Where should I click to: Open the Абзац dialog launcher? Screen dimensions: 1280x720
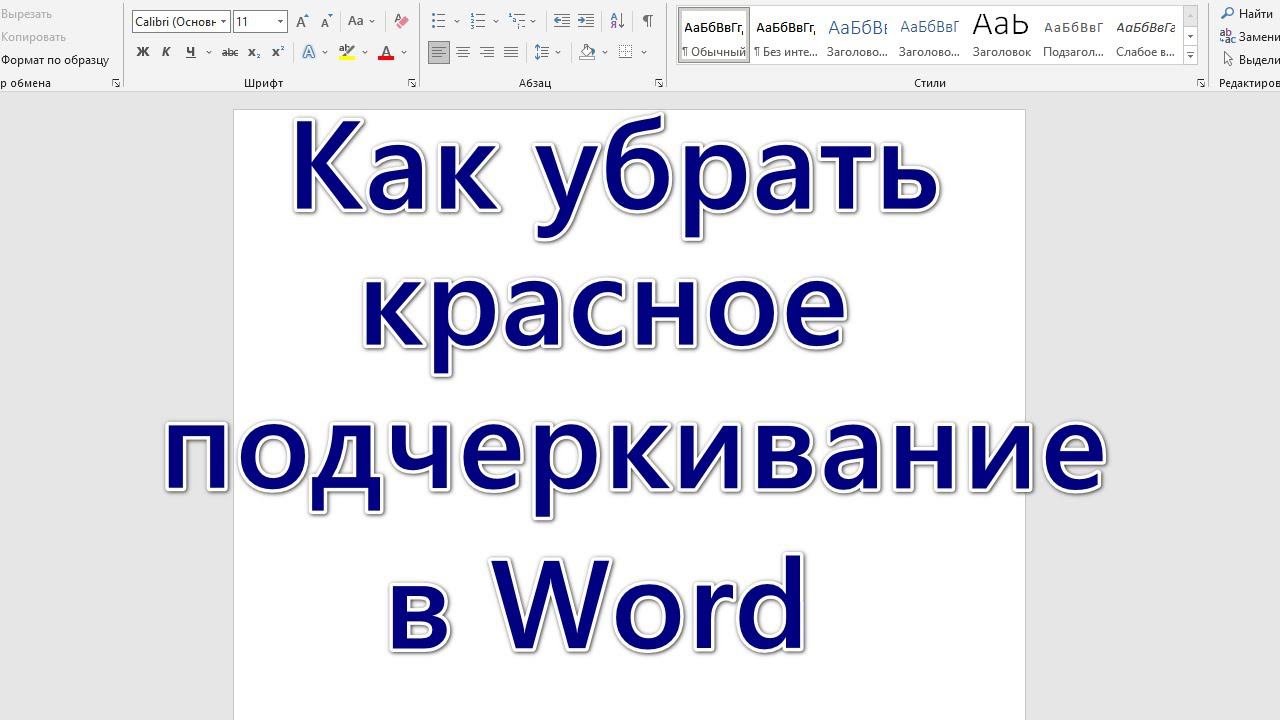[x=659, y=83]
